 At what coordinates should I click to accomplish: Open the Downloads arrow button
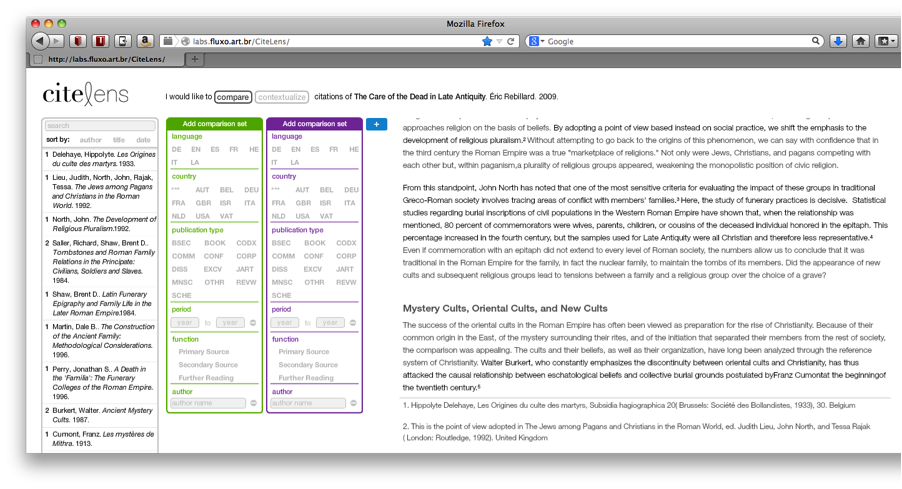coord(838,41)
